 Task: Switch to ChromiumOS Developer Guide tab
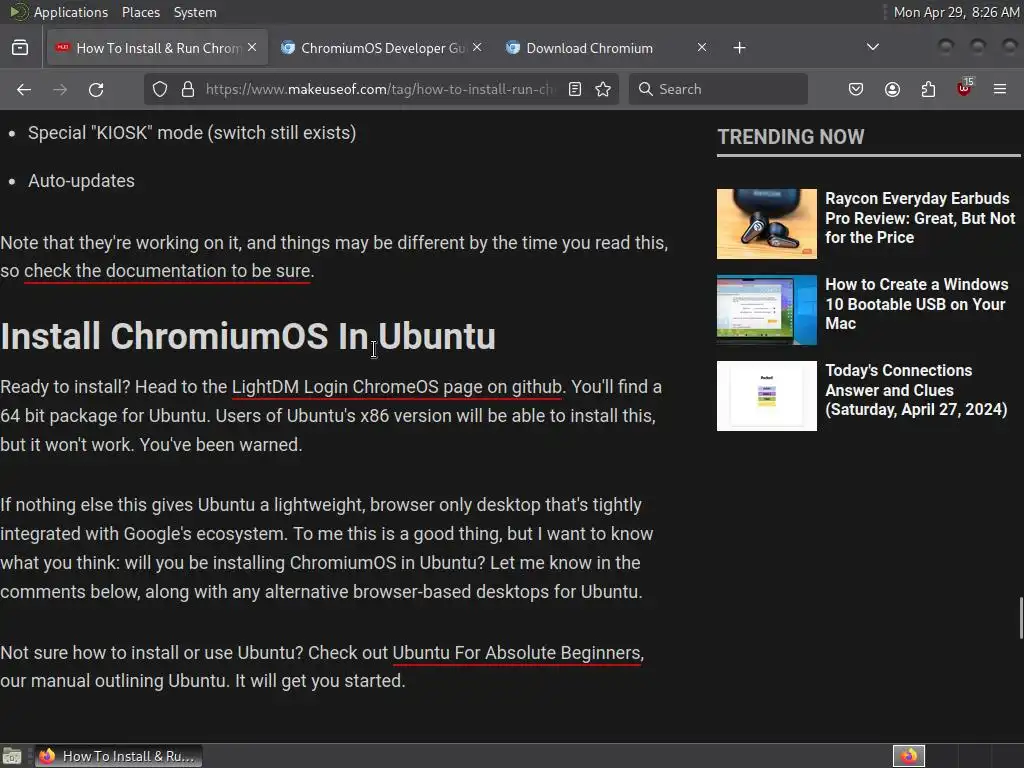pyautogui.click(x=382, y=48)
